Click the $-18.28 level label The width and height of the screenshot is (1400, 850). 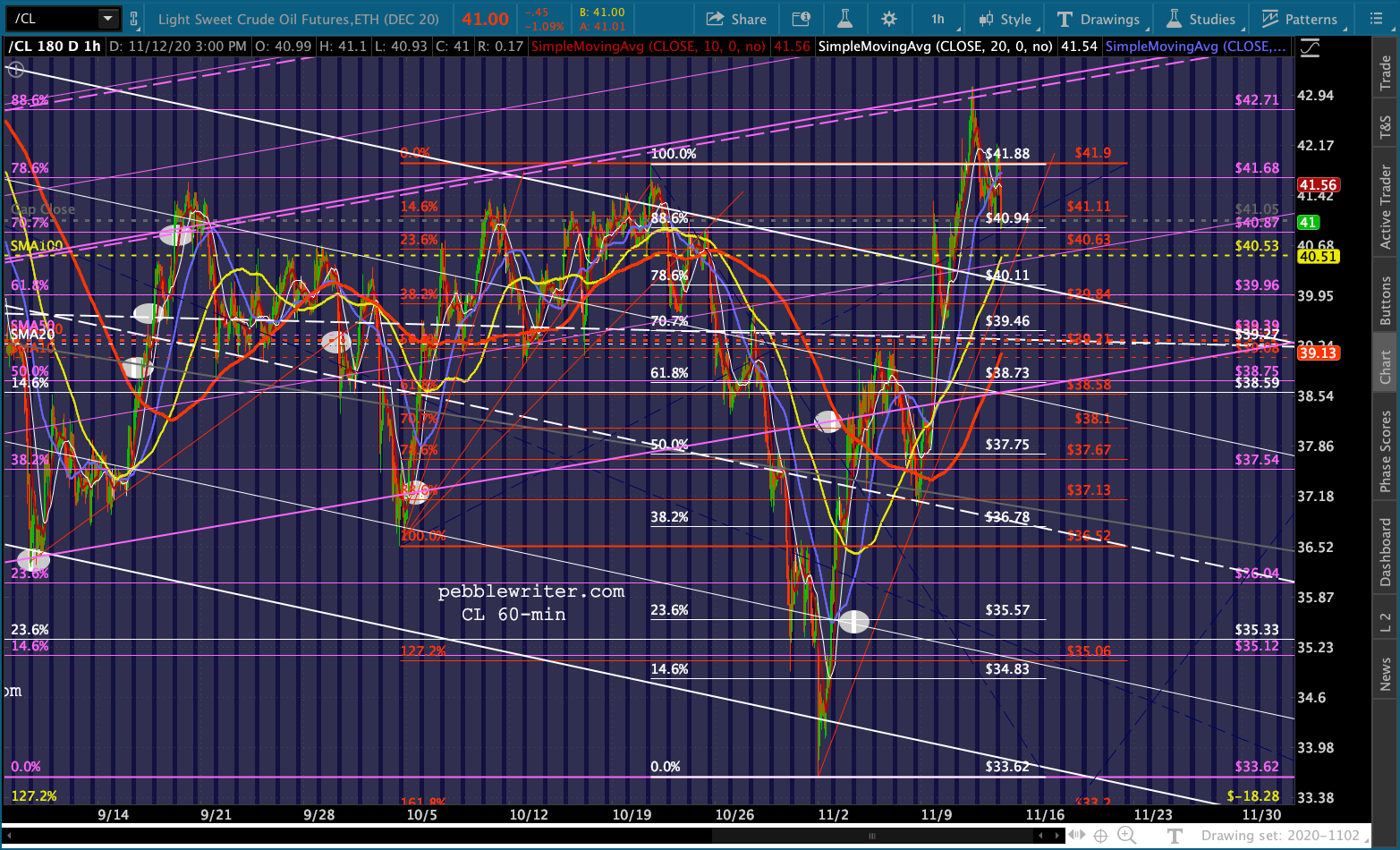coord(1253,795)
